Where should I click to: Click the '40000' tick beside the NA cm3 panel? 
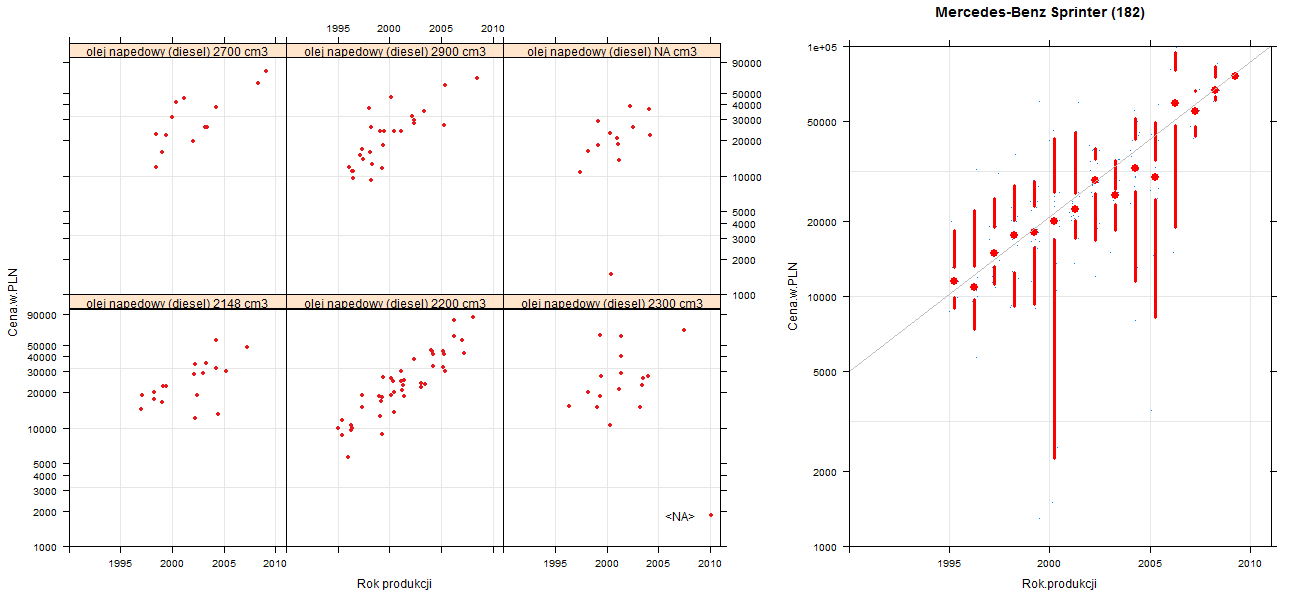(748, 106)
